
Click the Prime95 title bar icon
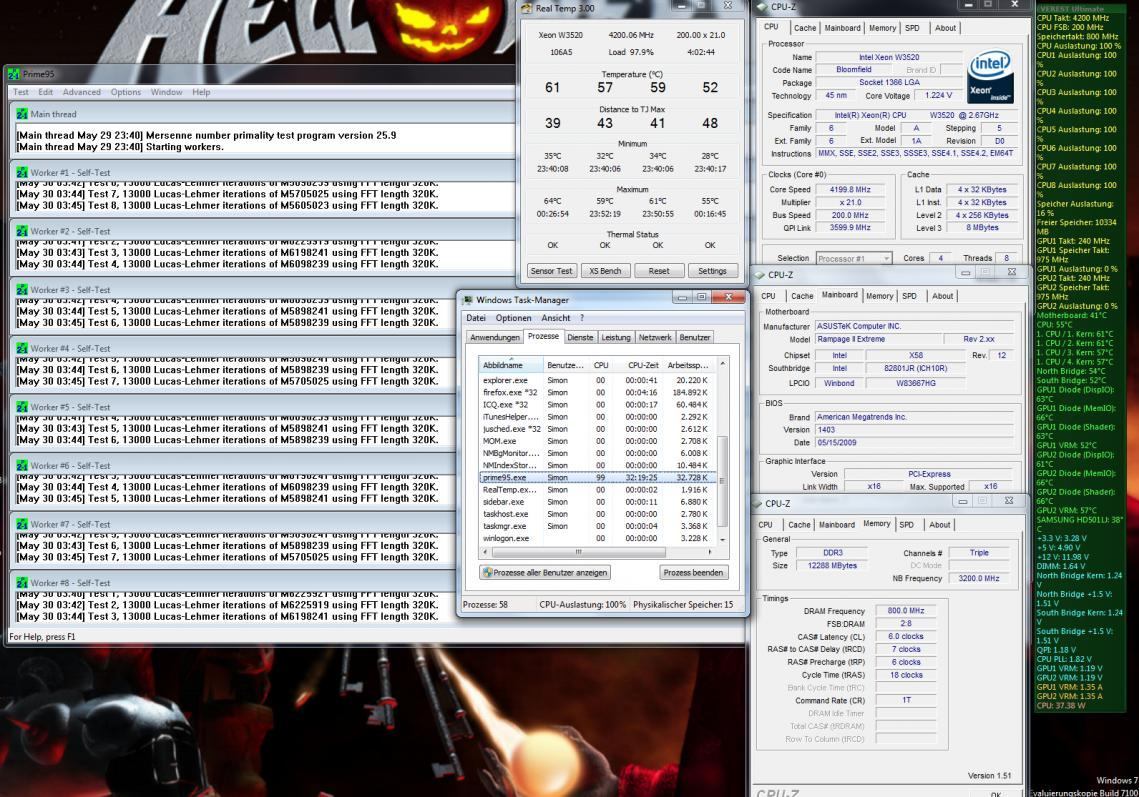[x=14, y=74]
